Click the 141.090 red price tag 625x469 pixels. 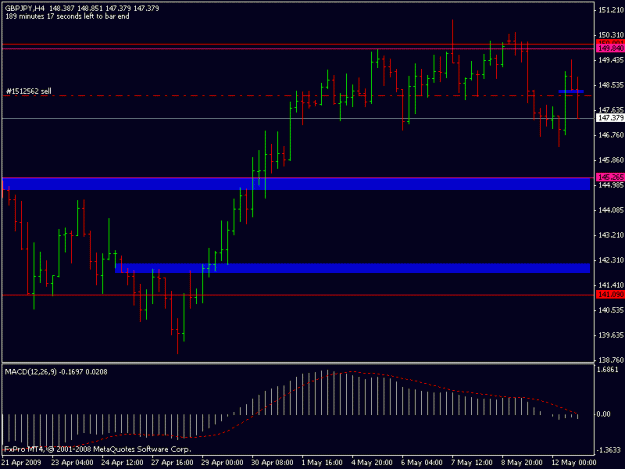[x=610, y=294]
